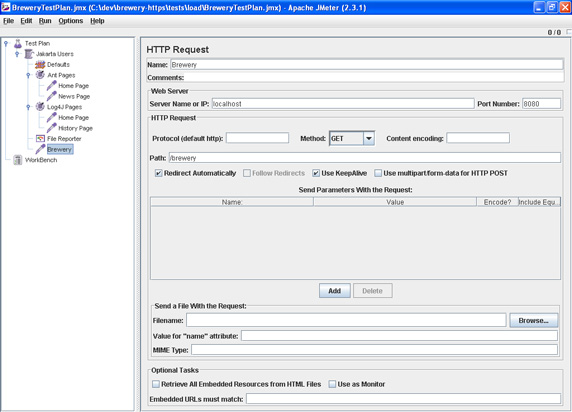The image size is (572, 412).
Task: Collapse the Jakarta Users tree node
Action: (x=17, y=54)
